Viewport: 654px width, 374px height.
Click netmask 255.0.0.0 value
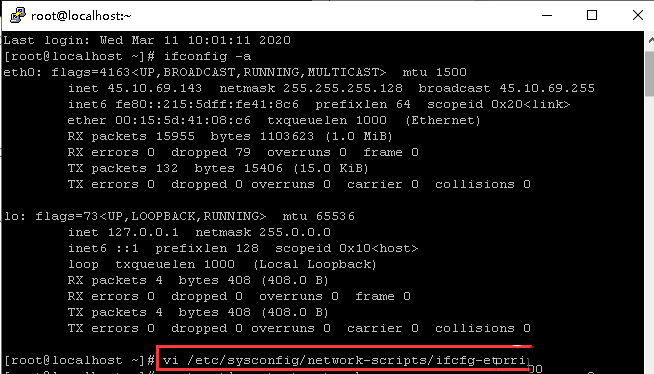click(295, 232)
